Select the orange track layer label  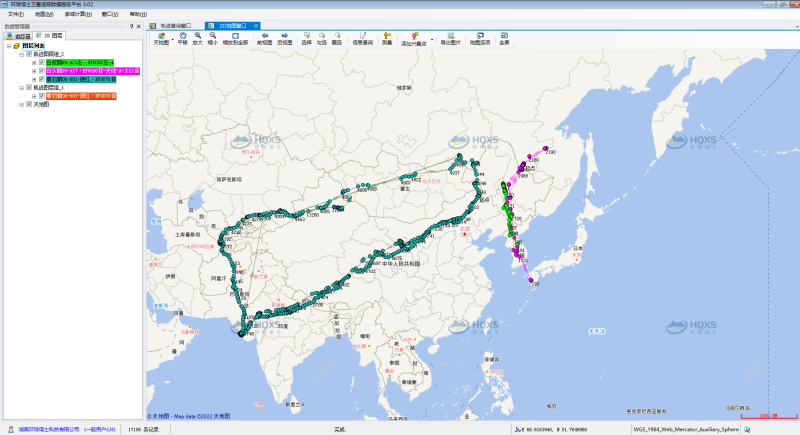[82, 96]
